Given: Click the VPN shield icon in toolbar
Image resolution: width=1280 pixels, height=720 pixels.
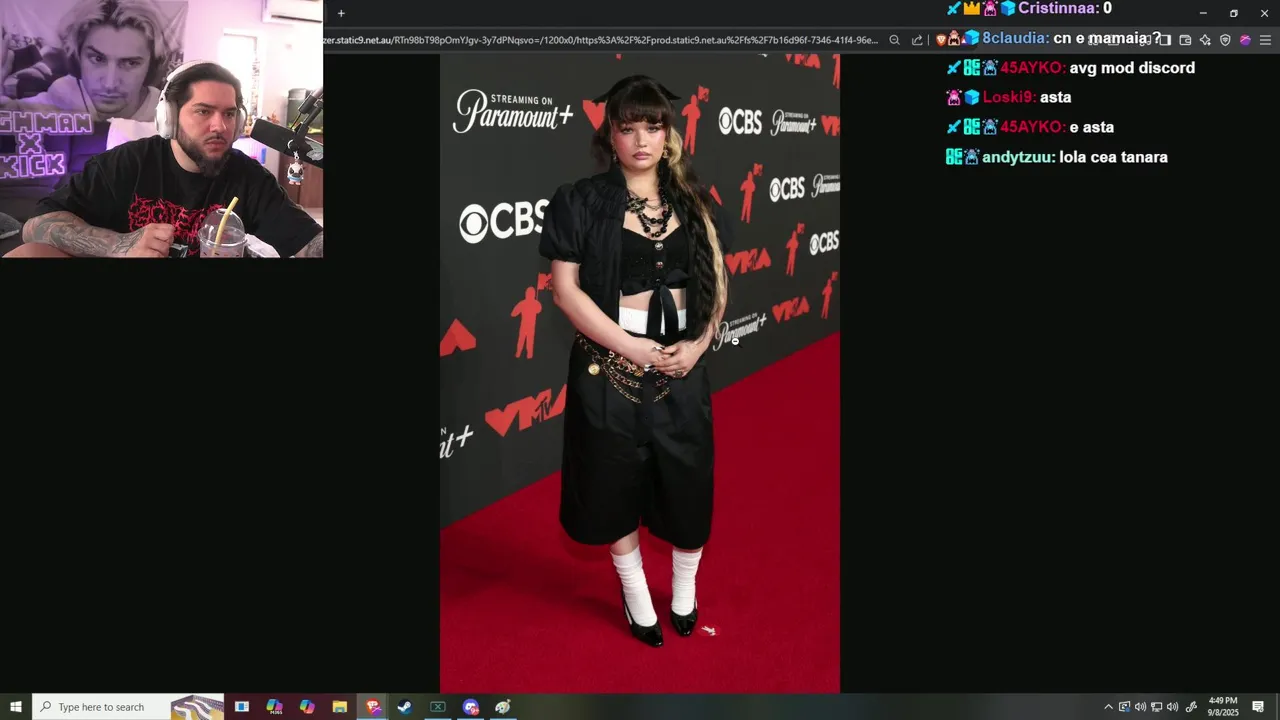Looking at the screenshot, I should (x=1225, y=40).
